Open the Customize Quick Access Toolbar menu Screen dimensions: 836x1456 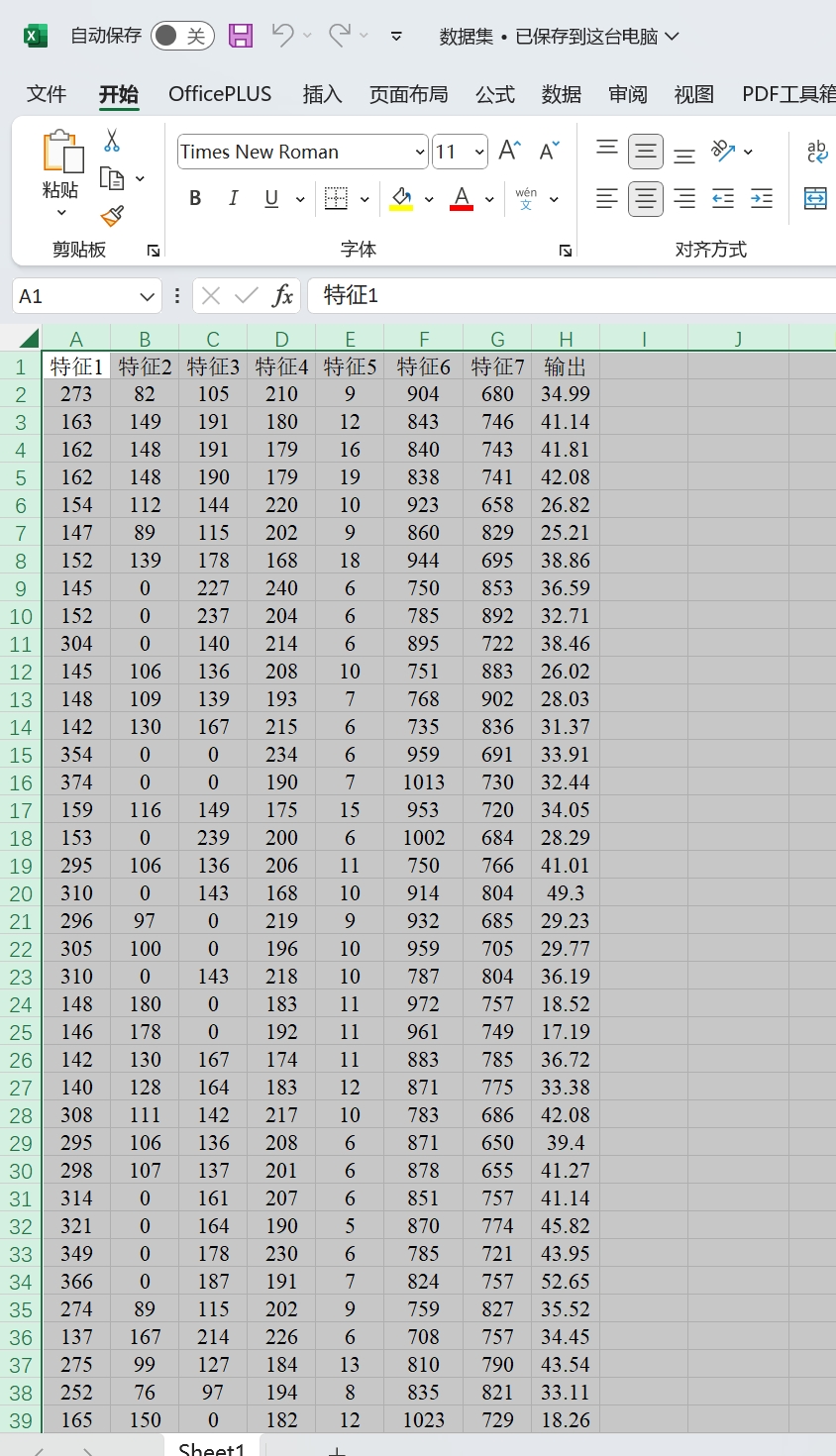[396, 37]
